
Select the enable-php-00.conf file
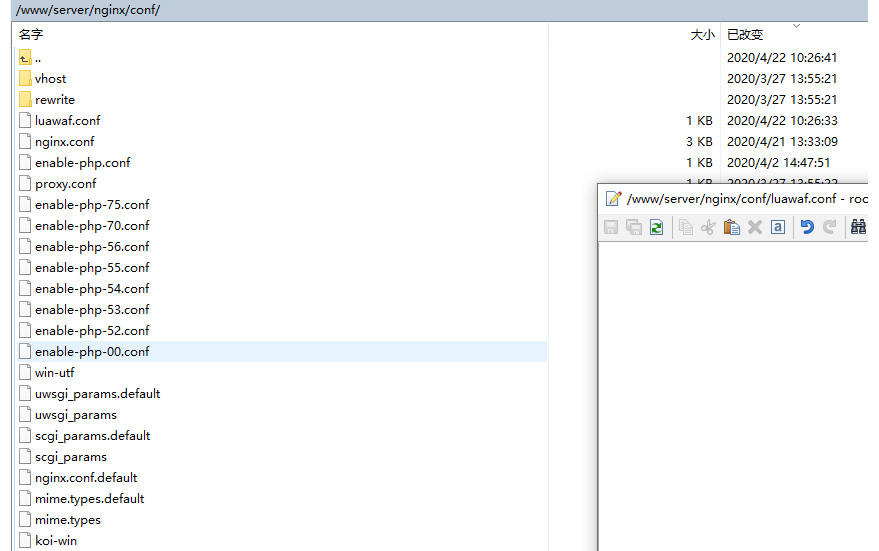tap(92, 351)
